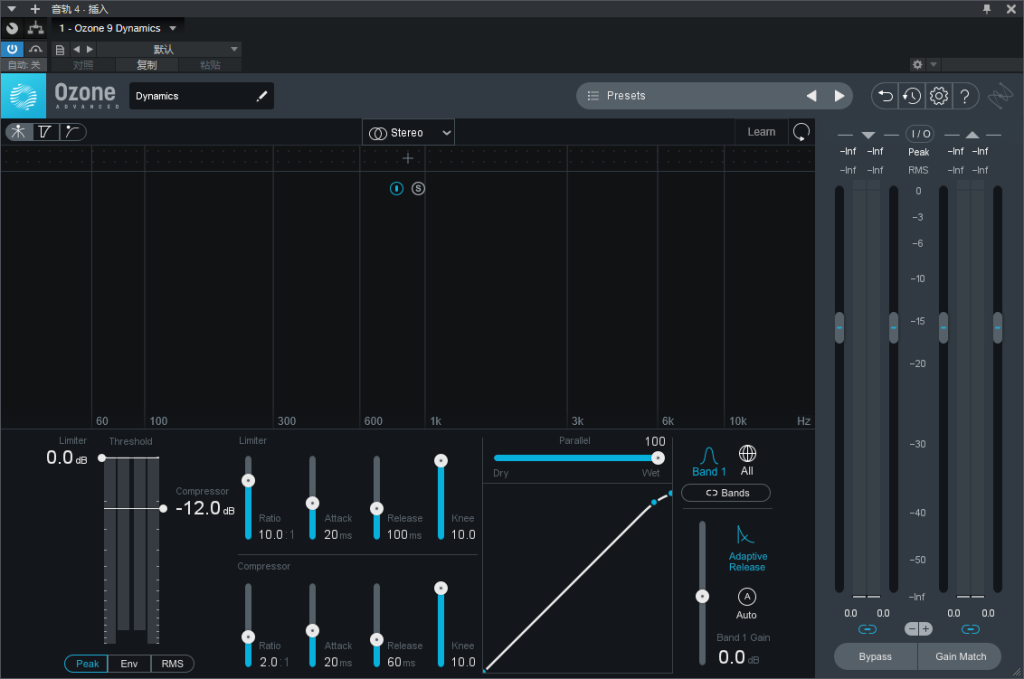
Task: Link the output gain faders
Action: point(970,629)
